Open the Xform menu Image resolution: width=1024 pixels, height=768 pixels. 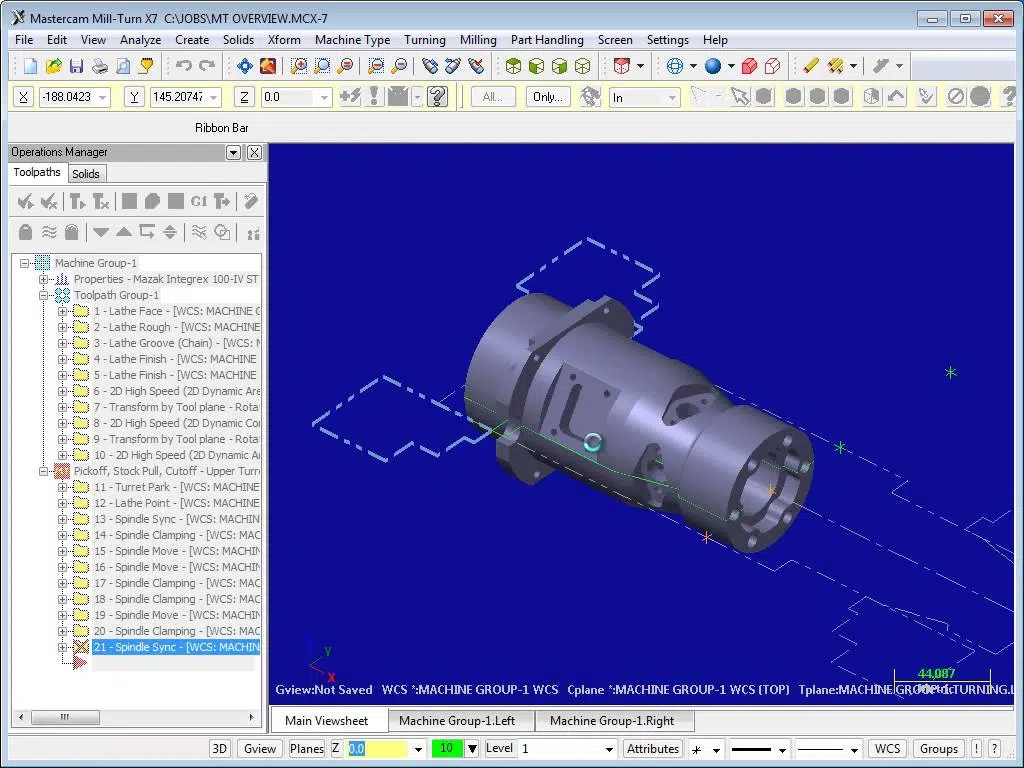284,40
